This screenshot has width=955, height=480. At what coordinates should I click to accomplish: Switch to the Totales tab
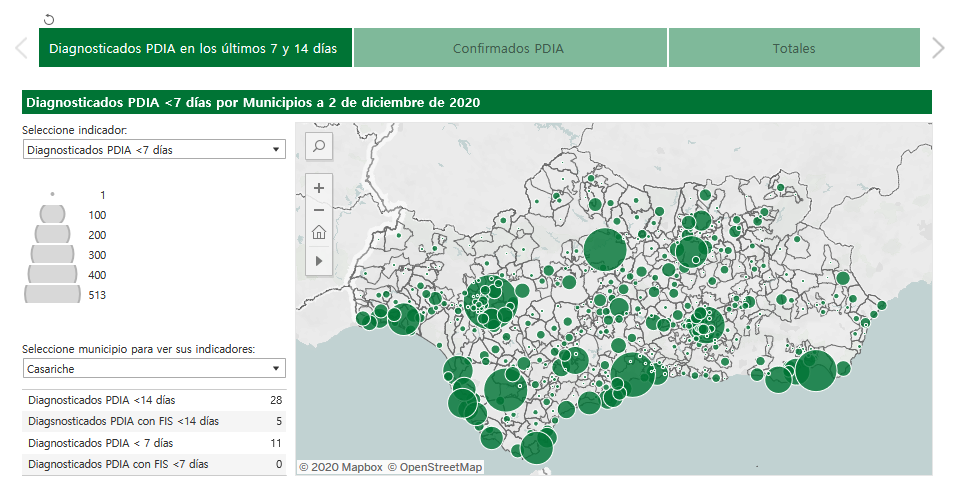pyautogui.click(x=793, y=48)
